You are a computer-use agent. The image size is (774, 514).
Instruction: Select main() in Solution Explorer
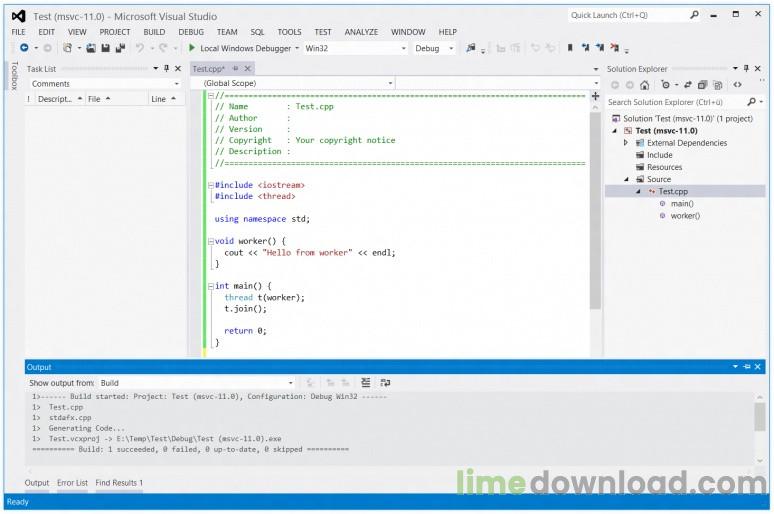pyautogui.click(x=682, y=203)
